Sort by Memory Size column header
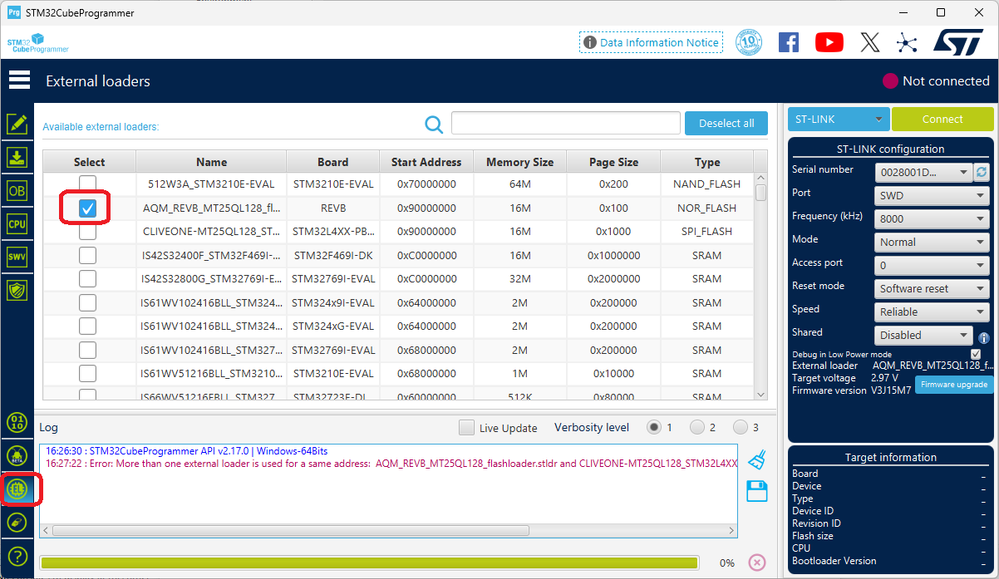Screen dimensions: 999x579 [x=520, y=162]
